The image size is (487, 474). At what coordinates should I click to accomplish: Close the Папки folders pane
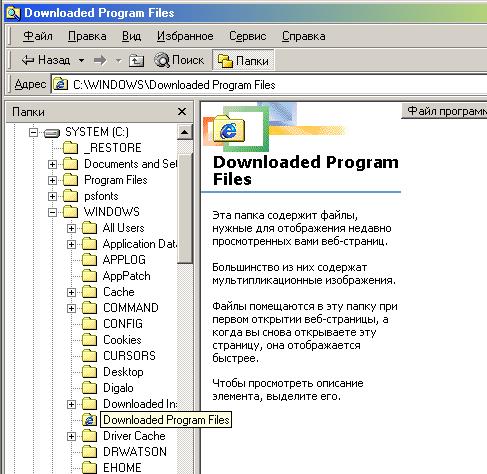pyautogui.click(x=182, y=111)
